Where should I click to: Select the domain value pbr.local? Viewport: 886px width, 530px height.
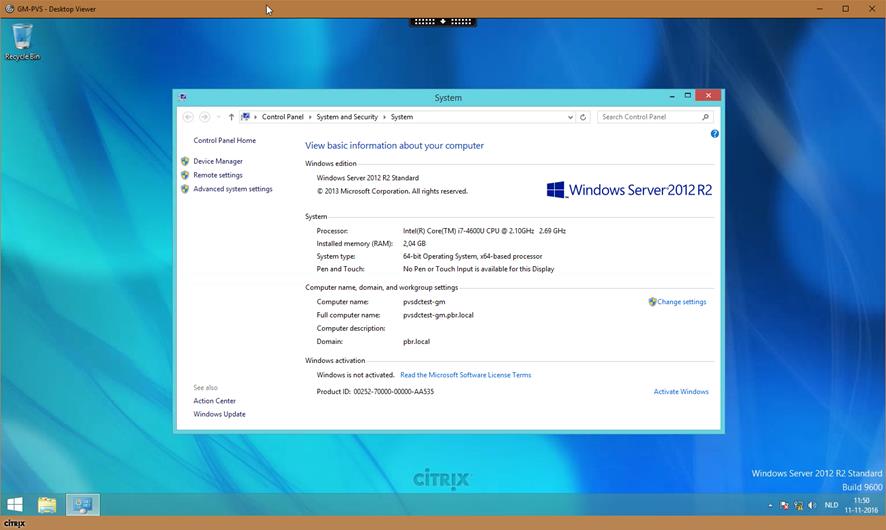coord(416,341)
